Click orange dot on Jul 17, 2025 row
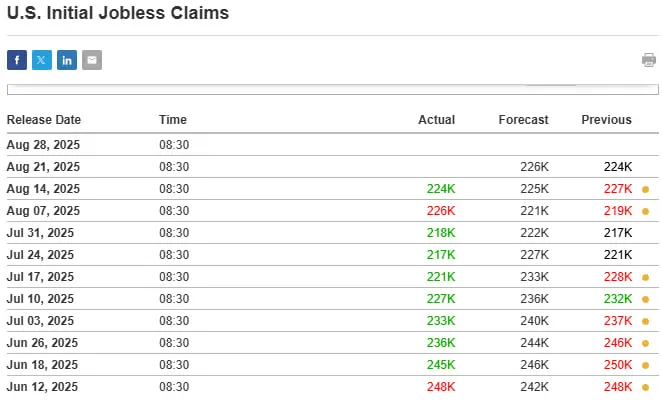Screen dimensions: 662x407 coord(645,277)
